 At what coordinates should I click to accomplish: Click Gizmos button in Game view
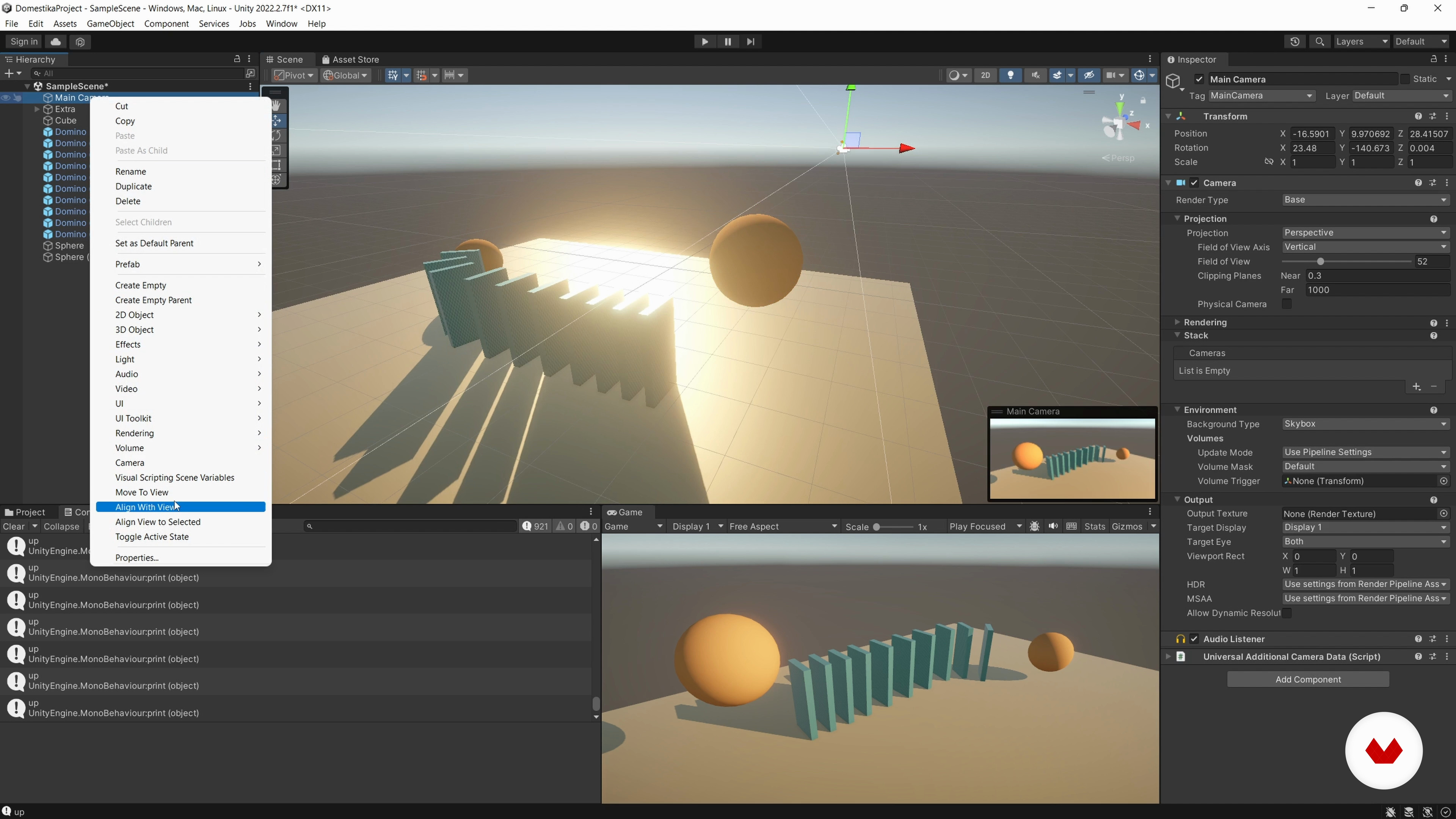point(1127,526)
